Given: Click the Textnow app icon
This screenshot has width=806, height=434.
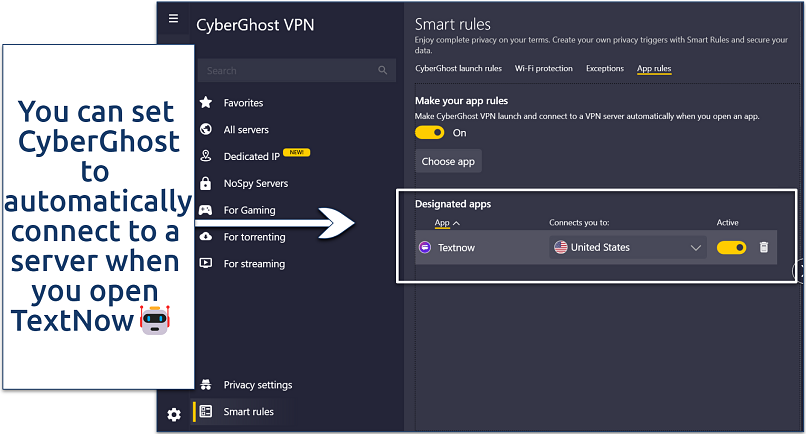Looking at the screenshot, I should tap(425, 247).
